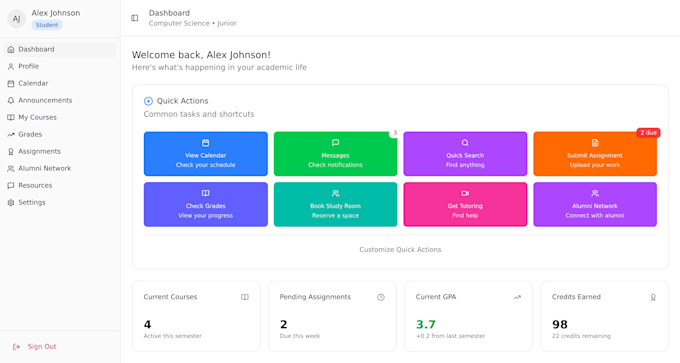This screenshot has width=680, height=363.
Task: Click the Resources chat icon
Action: pyautogui.click(x=11, y=185)
